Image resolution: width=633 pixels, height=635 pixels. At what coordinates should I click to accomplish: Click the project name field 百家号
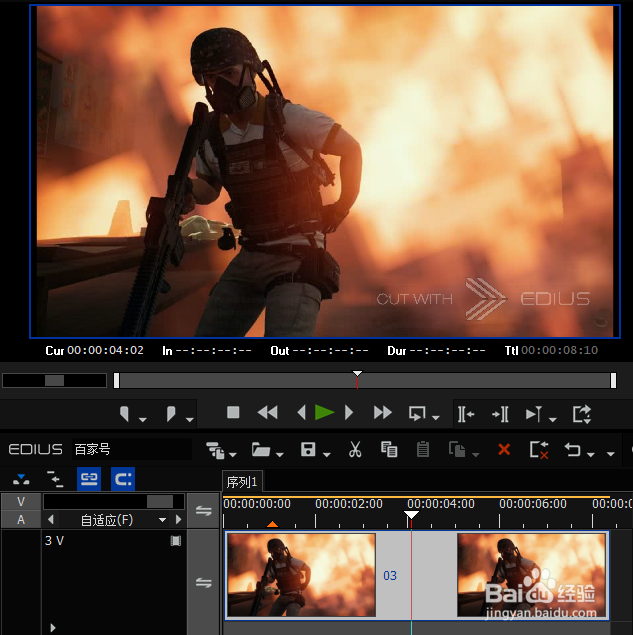132,449
